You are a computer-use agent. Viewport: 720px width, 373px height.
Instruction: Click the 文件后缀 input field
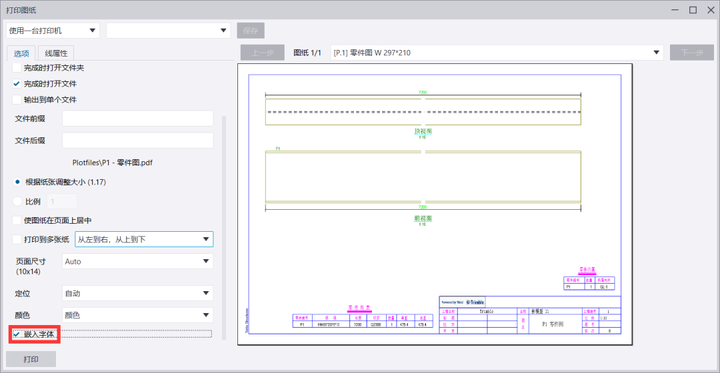point(138,141)
